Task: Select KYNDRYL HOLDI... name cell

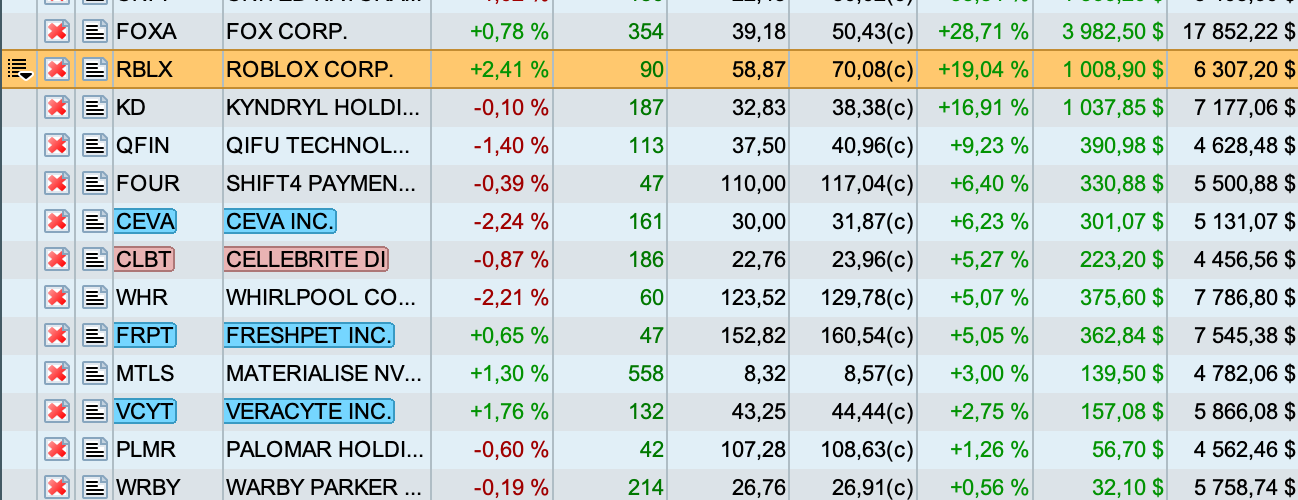Action: pyautogui.click(x=326, y=108)
